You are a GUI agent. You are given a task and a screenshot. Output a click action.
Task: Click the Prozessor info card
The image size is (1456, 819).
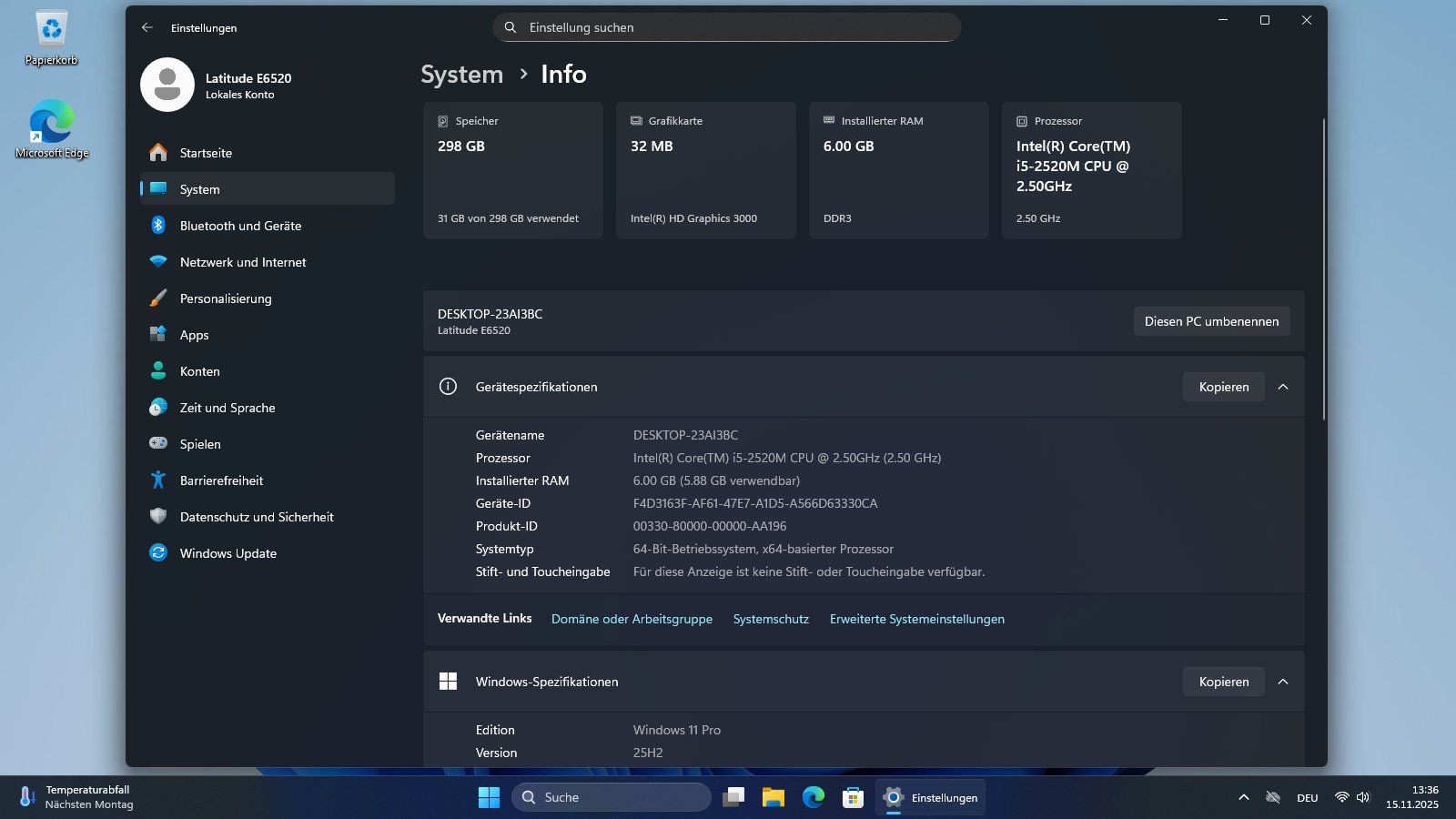[x=1092, y=170]
